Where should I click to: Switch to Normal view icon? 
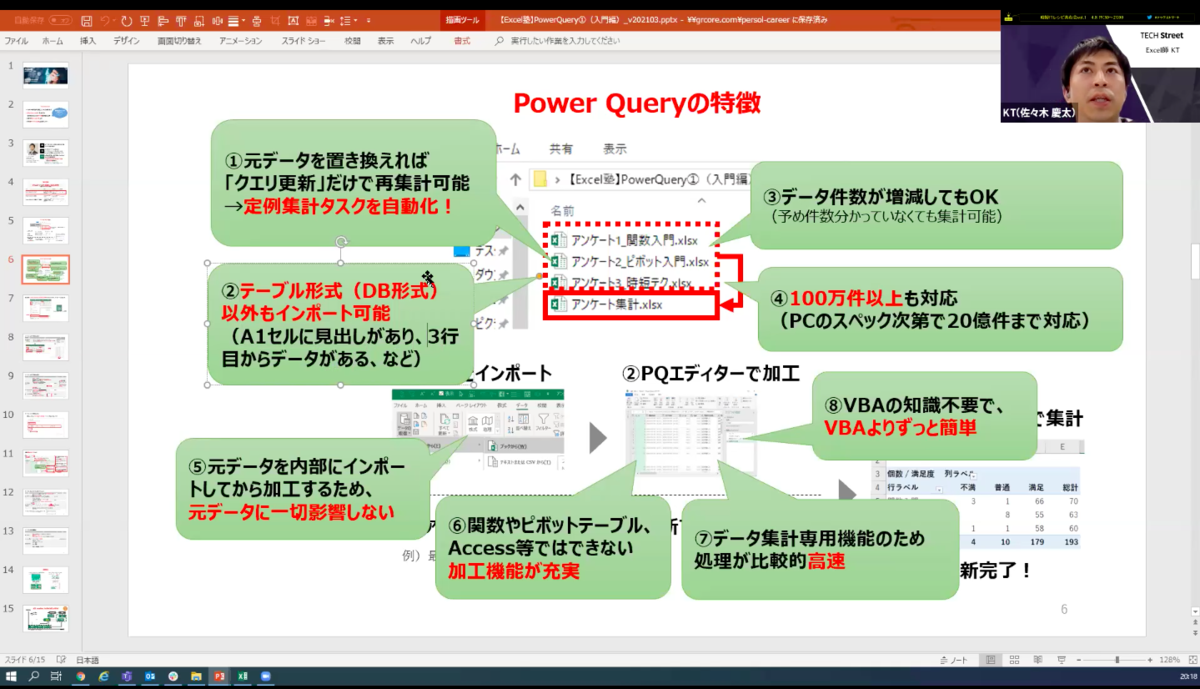point(991,660)
